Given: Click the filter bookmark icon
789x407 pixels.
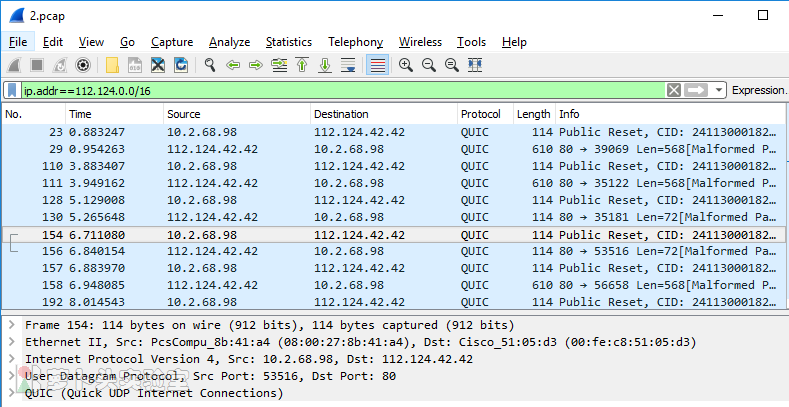Looking at the screenshot, I should coord(12,91).
